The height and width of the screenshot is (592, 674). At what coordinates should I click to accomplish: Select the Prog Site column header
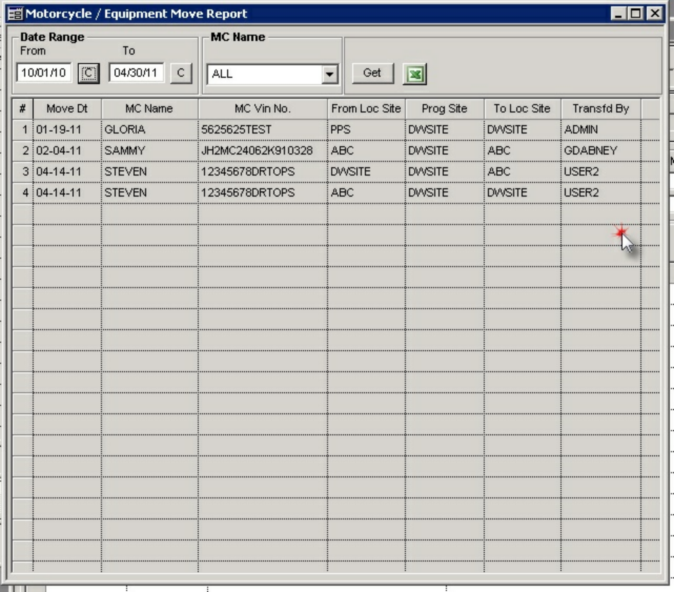(444, 108)
